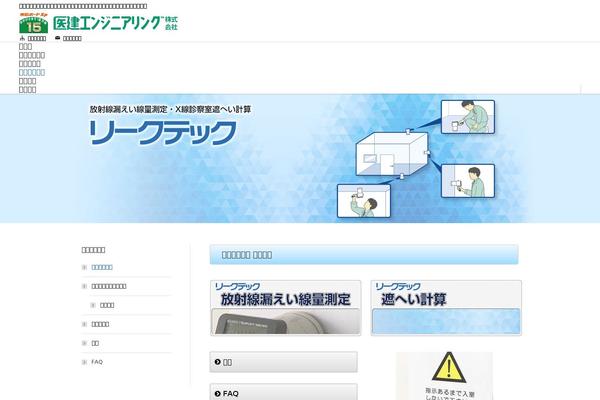Screen dimensions: 600x400
Task: Click the bullet icon beside sidebar FAQ
Action: click(x=84, y=362)
